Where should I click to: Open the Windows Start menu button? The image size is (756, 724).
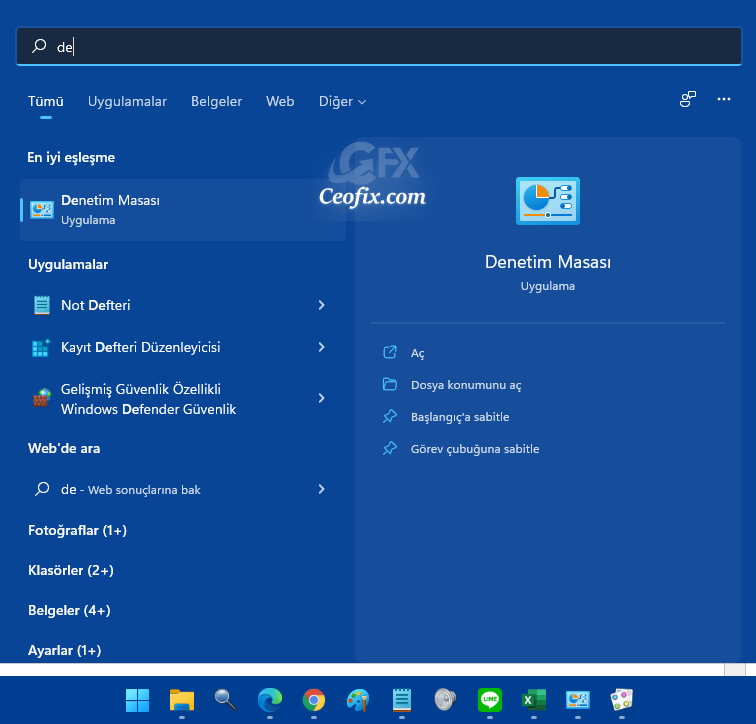(137, 700)
